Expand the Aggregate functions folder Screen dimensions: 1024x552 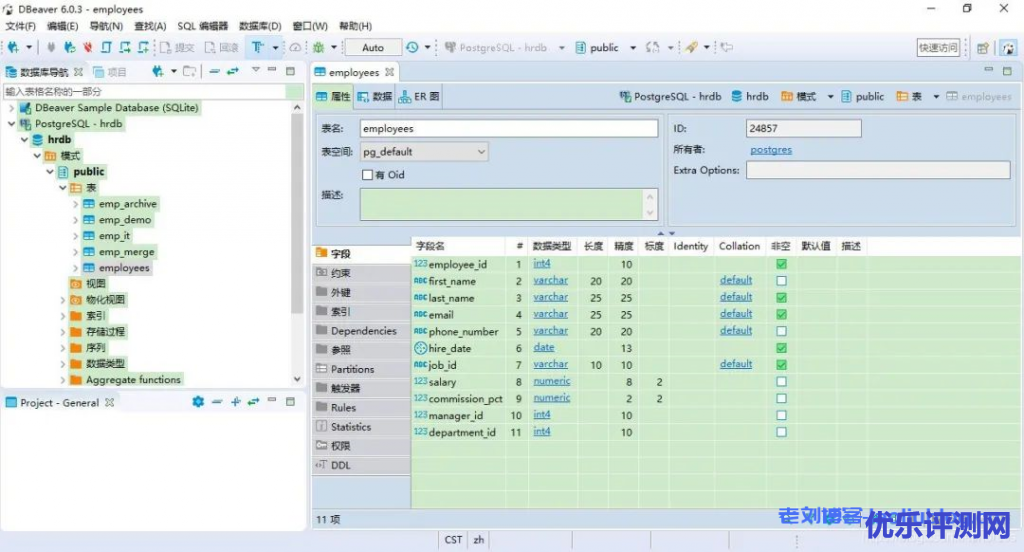pyautogui.click(x=63, y=380)
